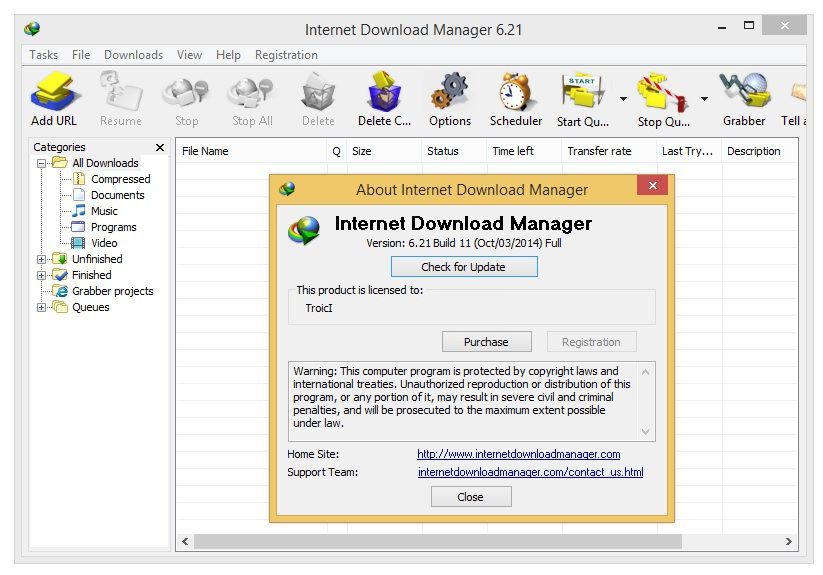The width and height of the screenshot is (823, 575).
Task: Close the About dialog with red X
Action: click(x=653, y=185)
